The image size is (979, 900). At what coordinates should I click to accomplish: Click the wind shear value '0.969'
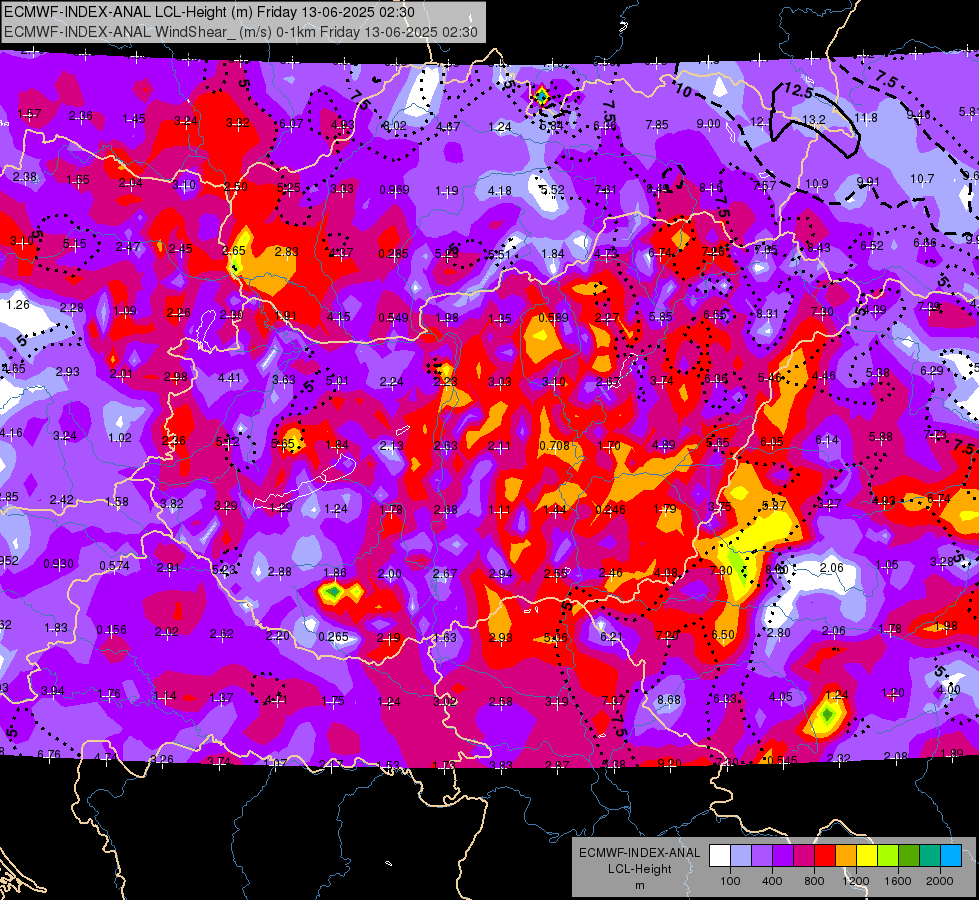(395, 189)
